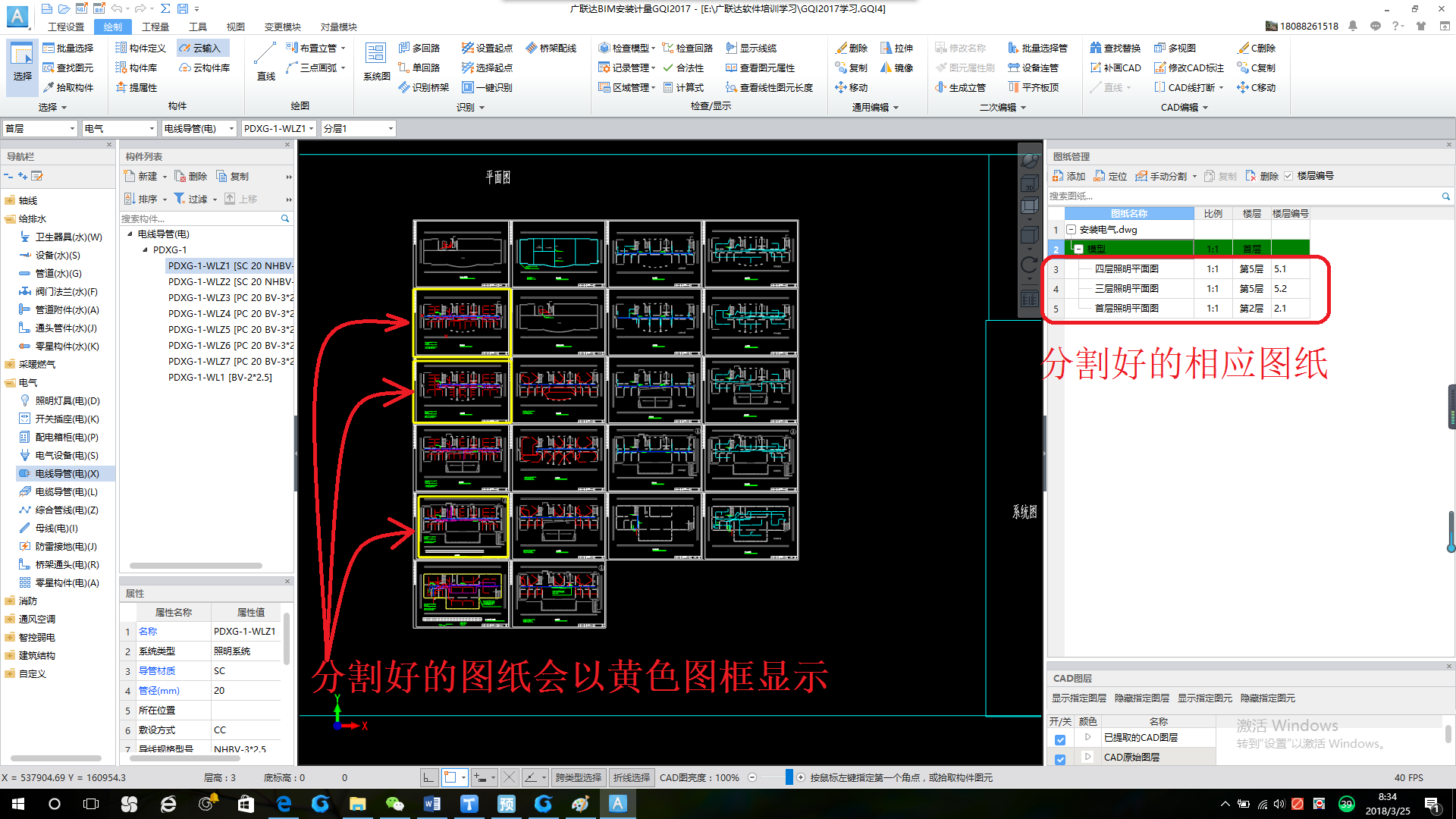This screenshot has width=1456, height=819.
Task: Click the 生成立管 generate riser tool
Action: click(960, 87)
